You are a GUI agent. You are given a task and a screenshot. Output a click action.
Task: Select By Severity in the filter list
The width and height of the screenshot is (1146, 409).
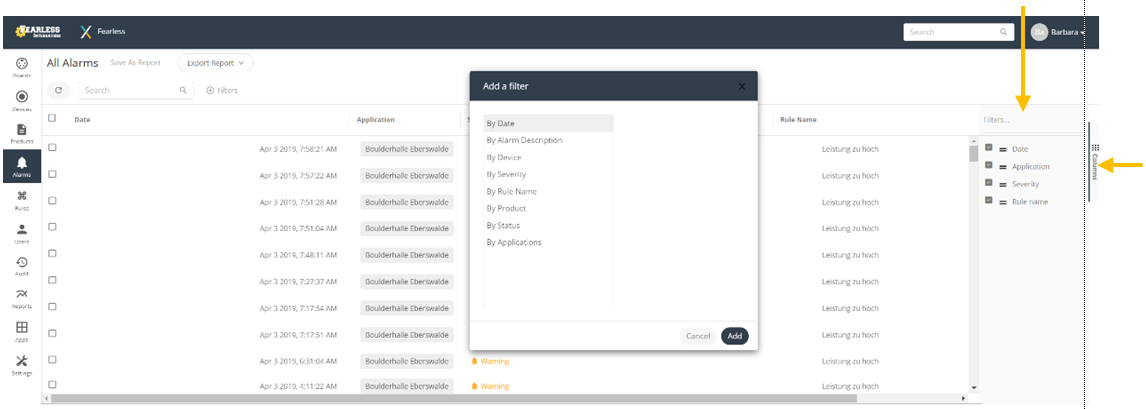(506, 174)
